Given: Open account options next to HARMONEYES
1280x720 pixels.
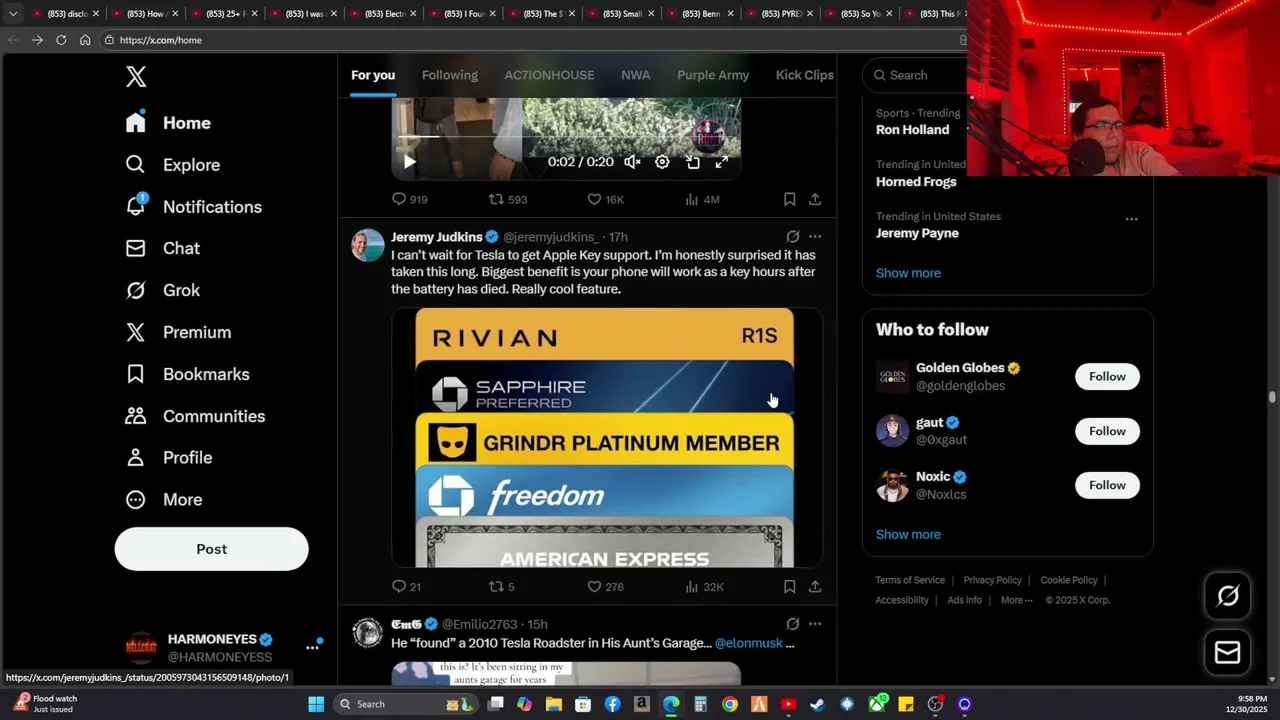Looking at the screenshot, I should pyautogui.click(x=312, y=647).
